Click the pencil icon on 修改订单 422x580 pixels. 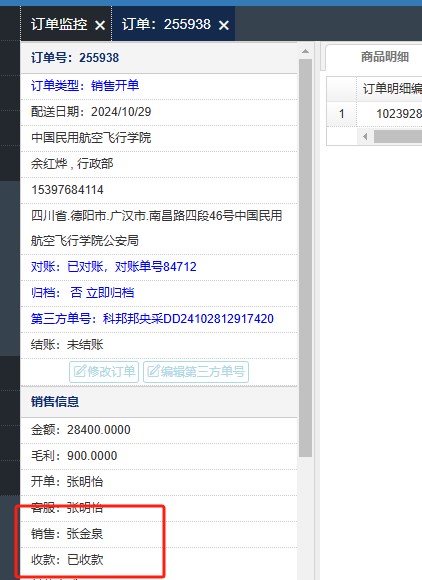[80, 371]
